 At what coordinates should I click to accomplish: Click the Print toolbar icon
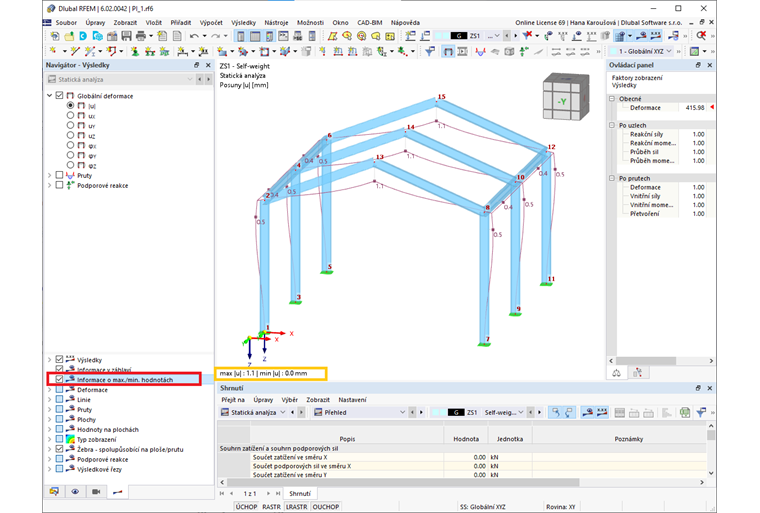click(x=141, y=36)
